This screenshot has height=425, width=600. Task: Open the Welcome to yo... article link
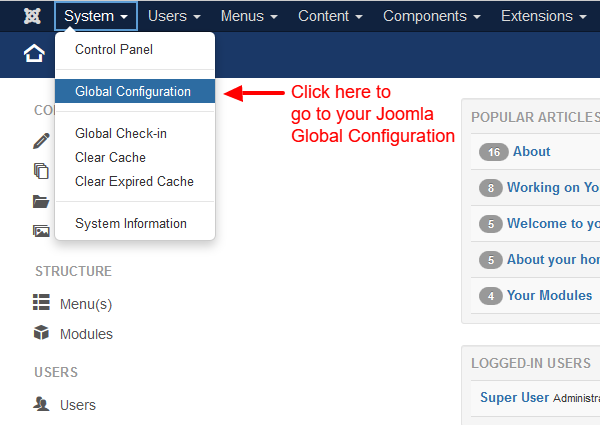[x=553, y=223]
